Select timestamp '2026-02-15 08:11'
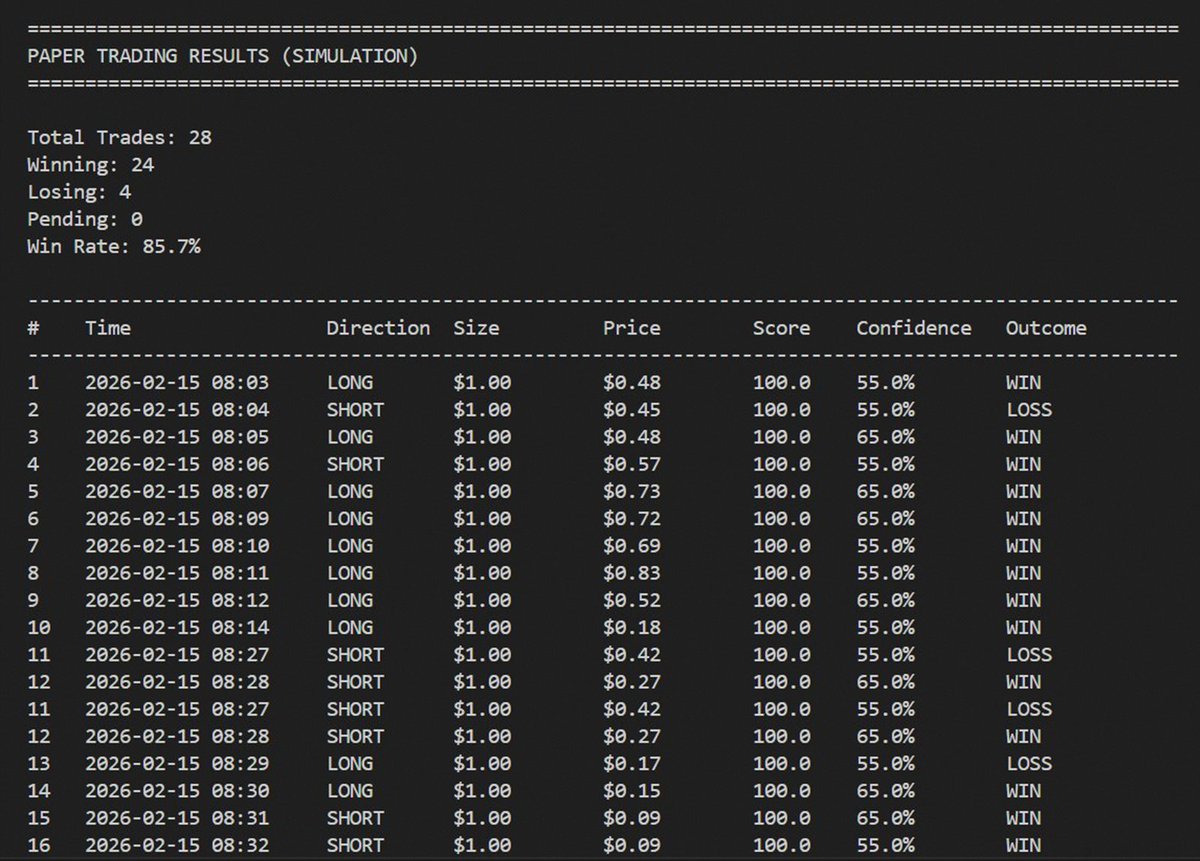The width and height of the screenshot is (1200, 861). pyautogui.click(x=177, y=573)
